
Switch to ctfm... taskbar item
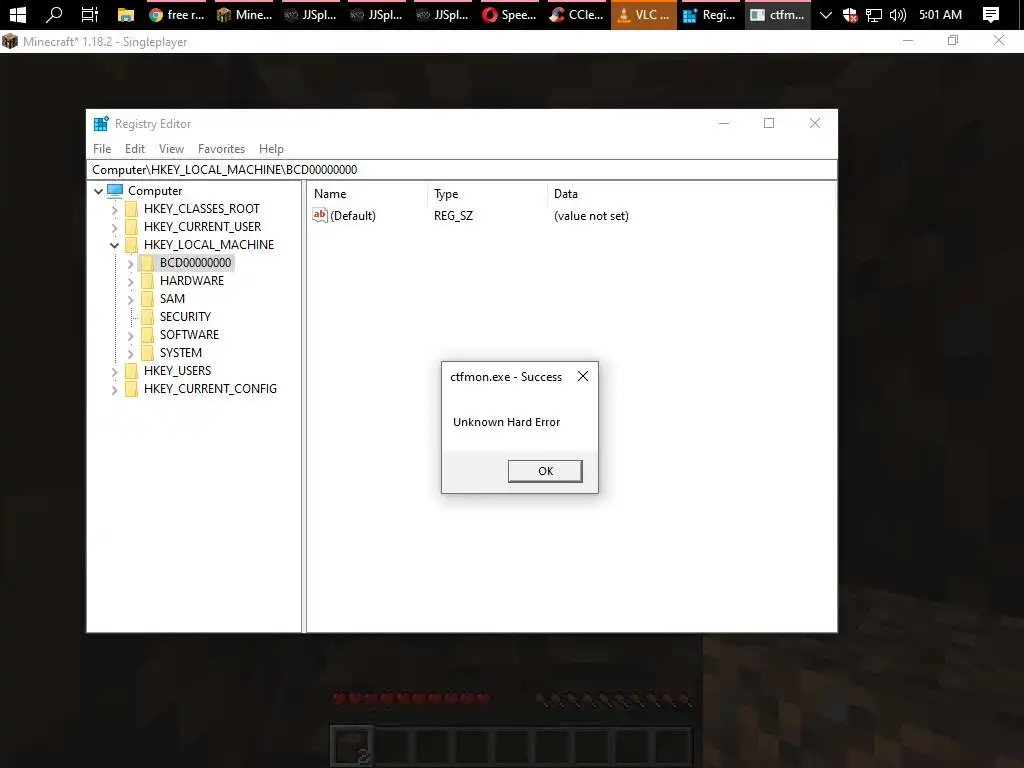pyautogui.click(x=777, y=14)
